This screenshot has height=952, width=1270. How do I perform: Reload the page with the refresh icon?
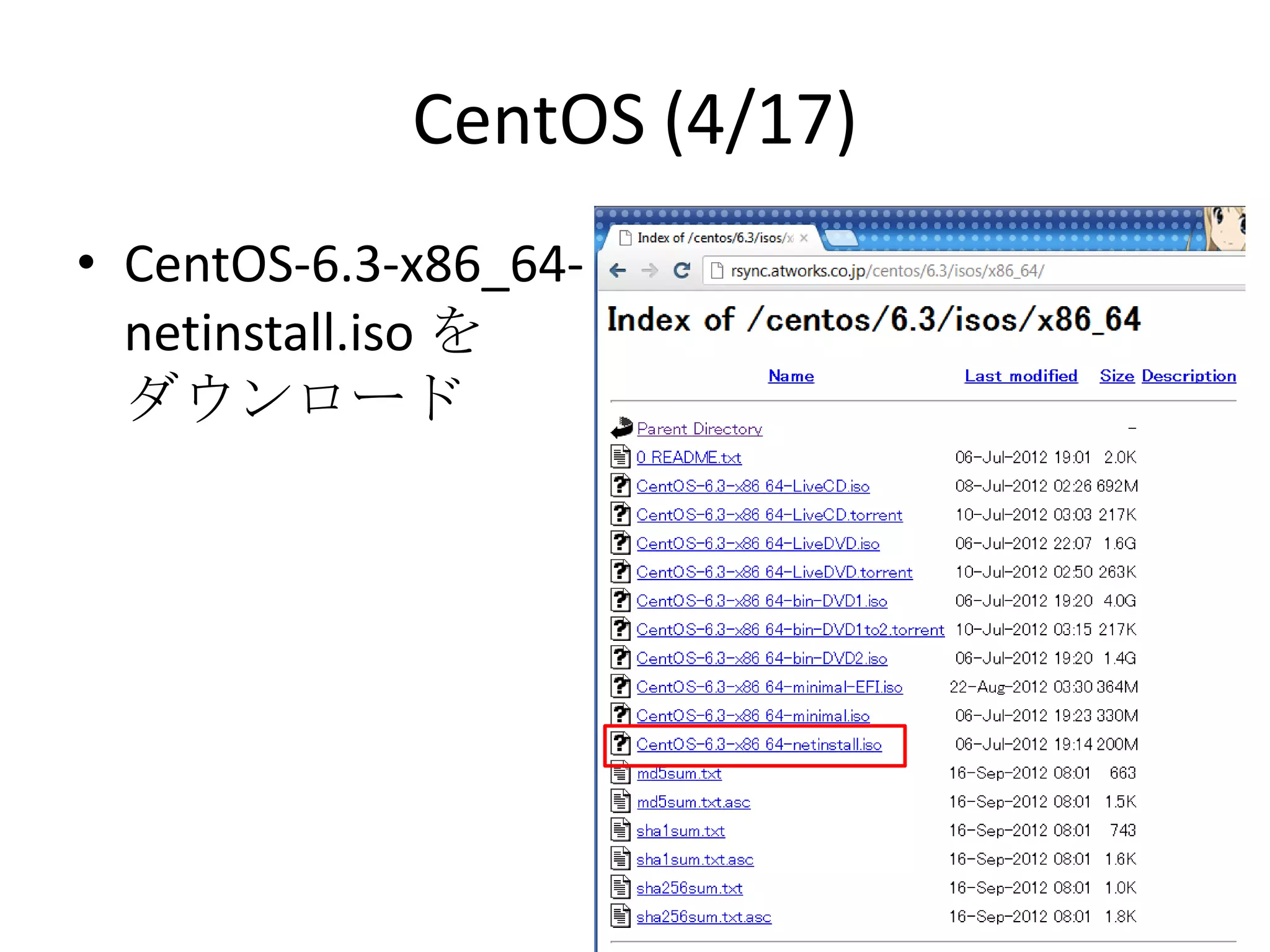point(682,271)
